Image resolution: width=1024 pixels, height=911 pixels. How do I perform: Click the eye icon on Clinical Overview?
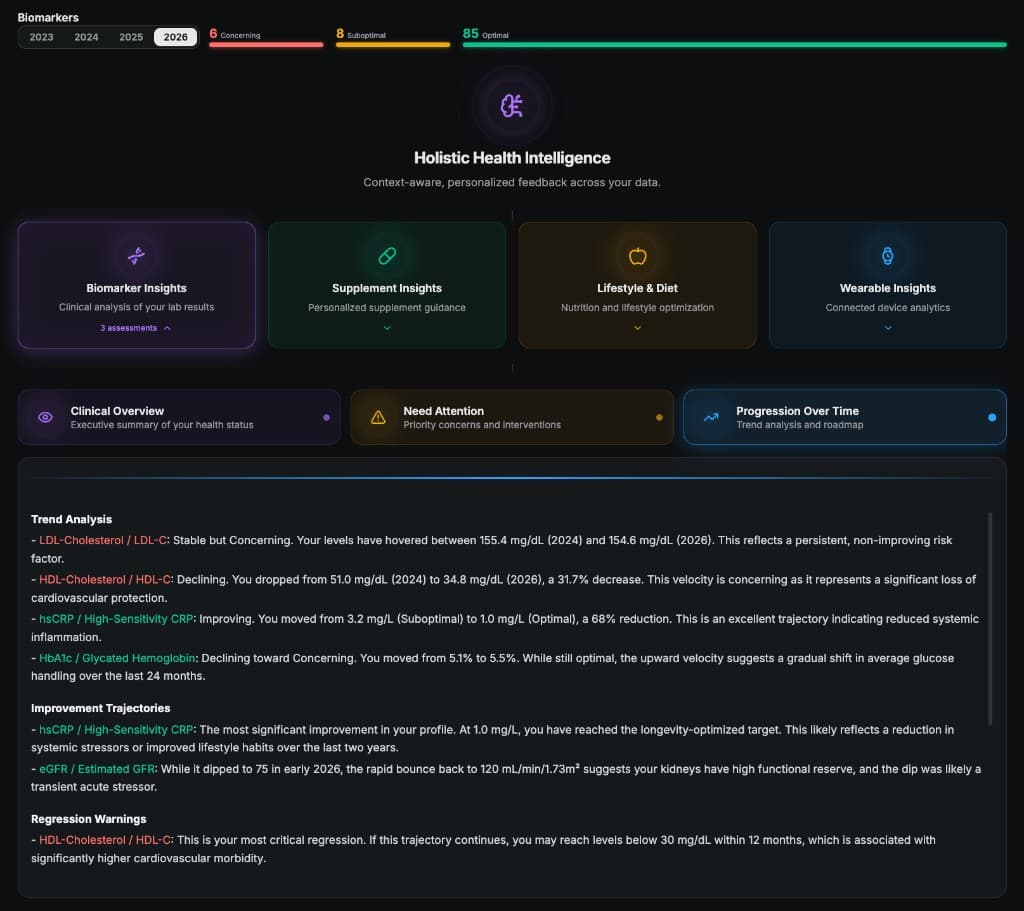coord(45,417)
